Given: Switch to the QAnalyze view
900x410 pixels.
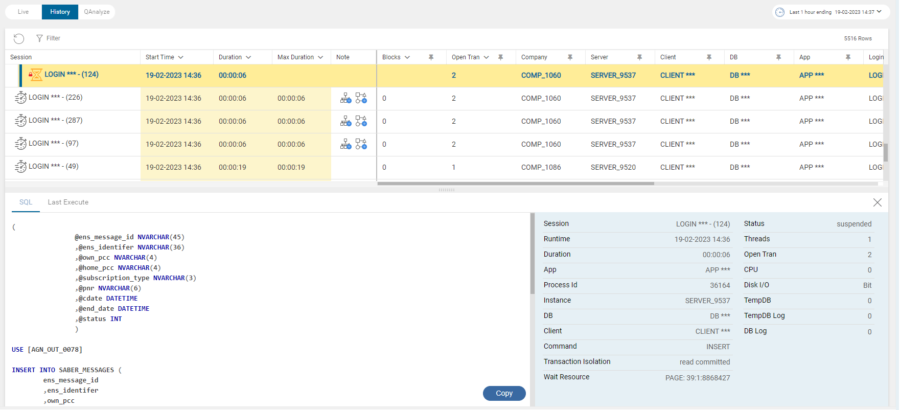Looking at the screenshot, I should point(98,12).
